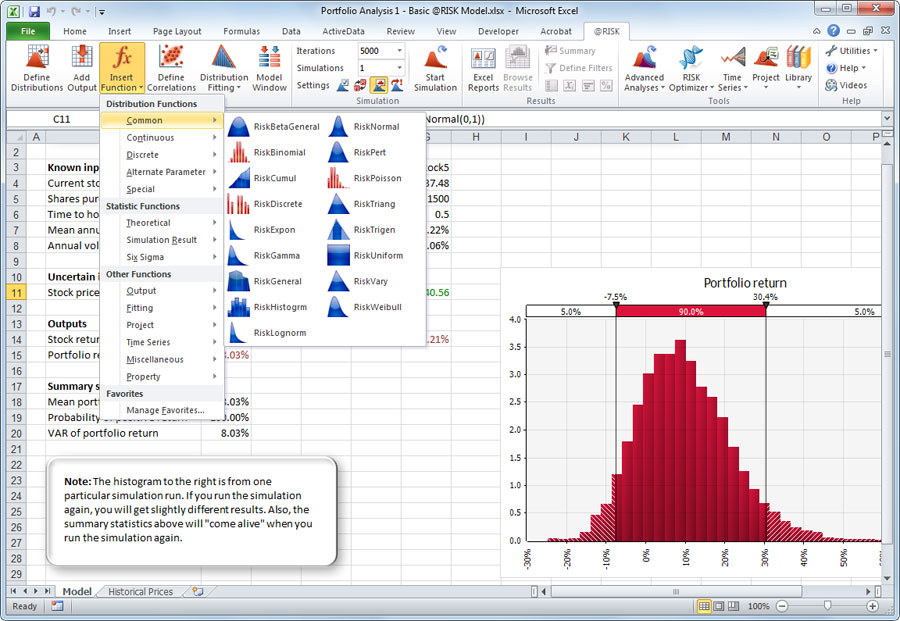Open the Project tool in the ribbon
The image size is (900, 621).
point(766,68)
